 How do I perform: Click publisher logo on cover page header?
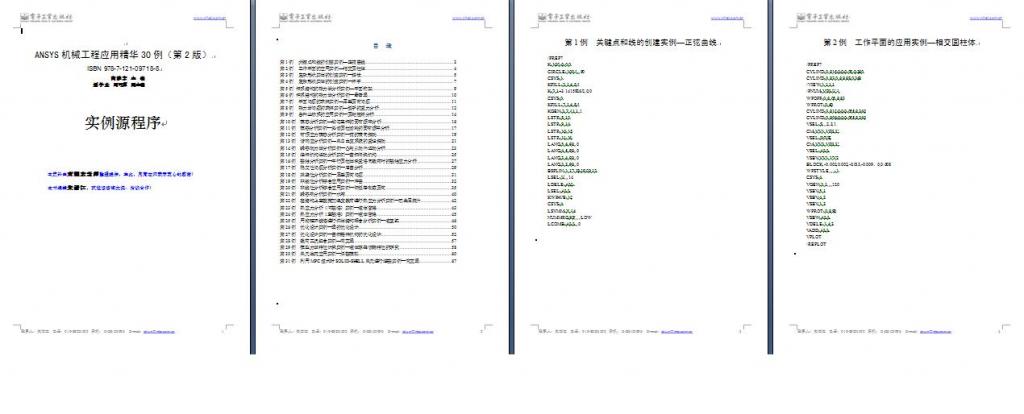[47, 17]
